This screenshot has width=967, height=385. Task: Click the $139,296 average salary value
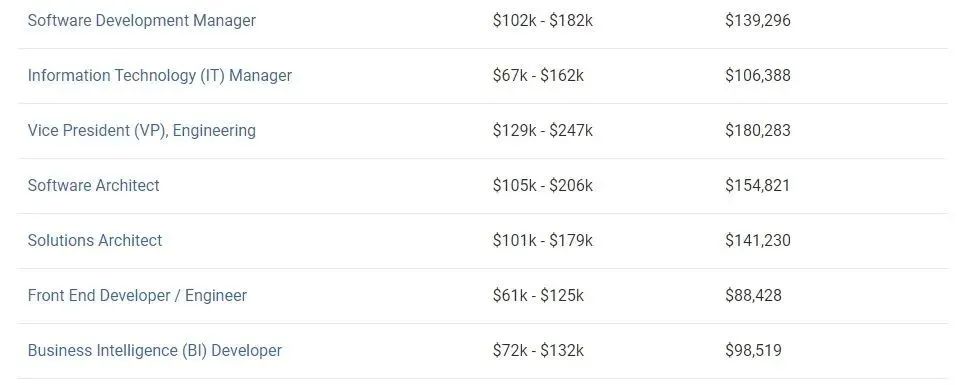click(757, 20)
